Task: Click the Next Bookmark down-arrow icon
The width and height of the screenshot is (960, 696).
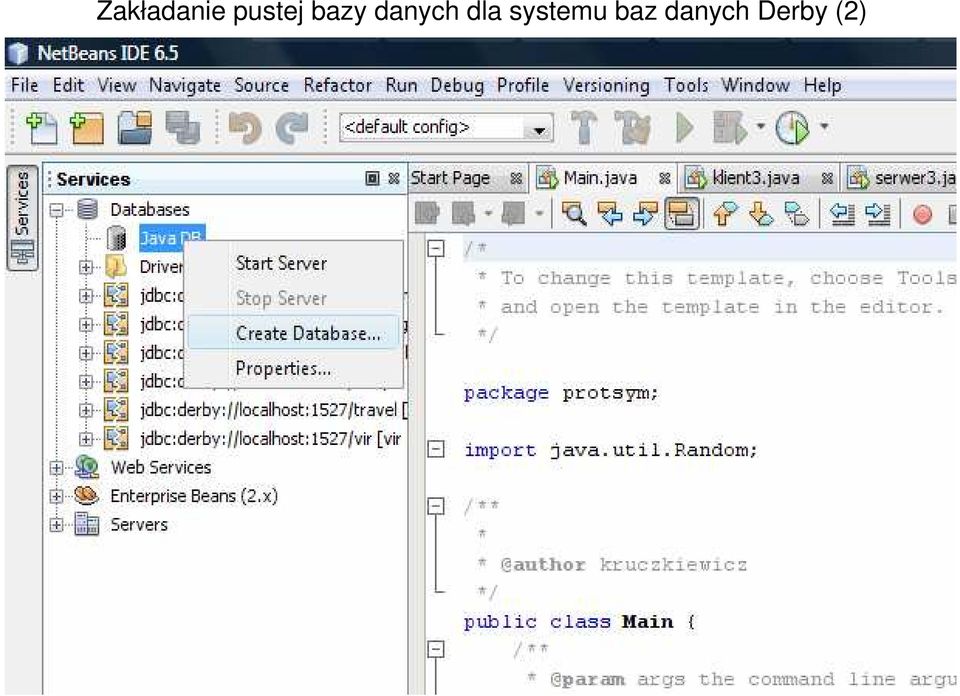Action: [760, 213]
